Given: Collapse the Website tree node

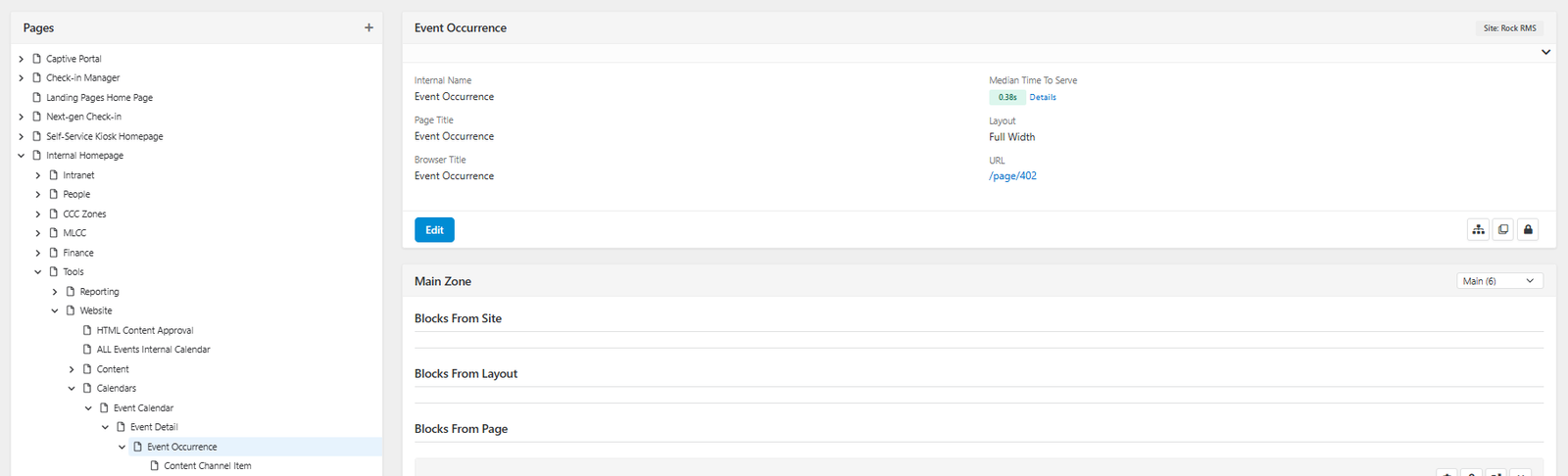Looking at the screenshot, I should click(x=55, y=310).
